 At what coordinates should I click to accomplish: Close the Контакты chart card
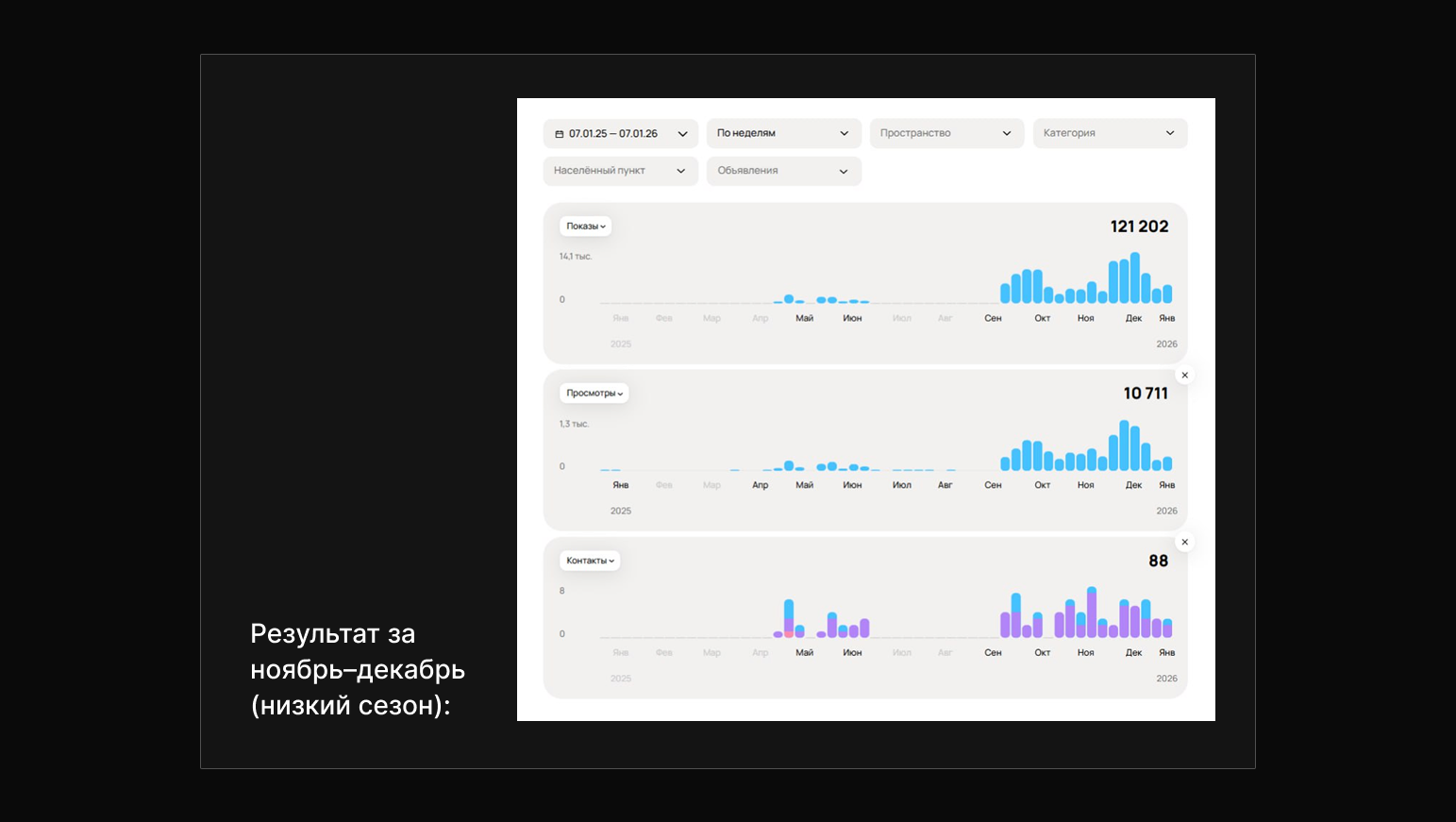(1185, 543)
